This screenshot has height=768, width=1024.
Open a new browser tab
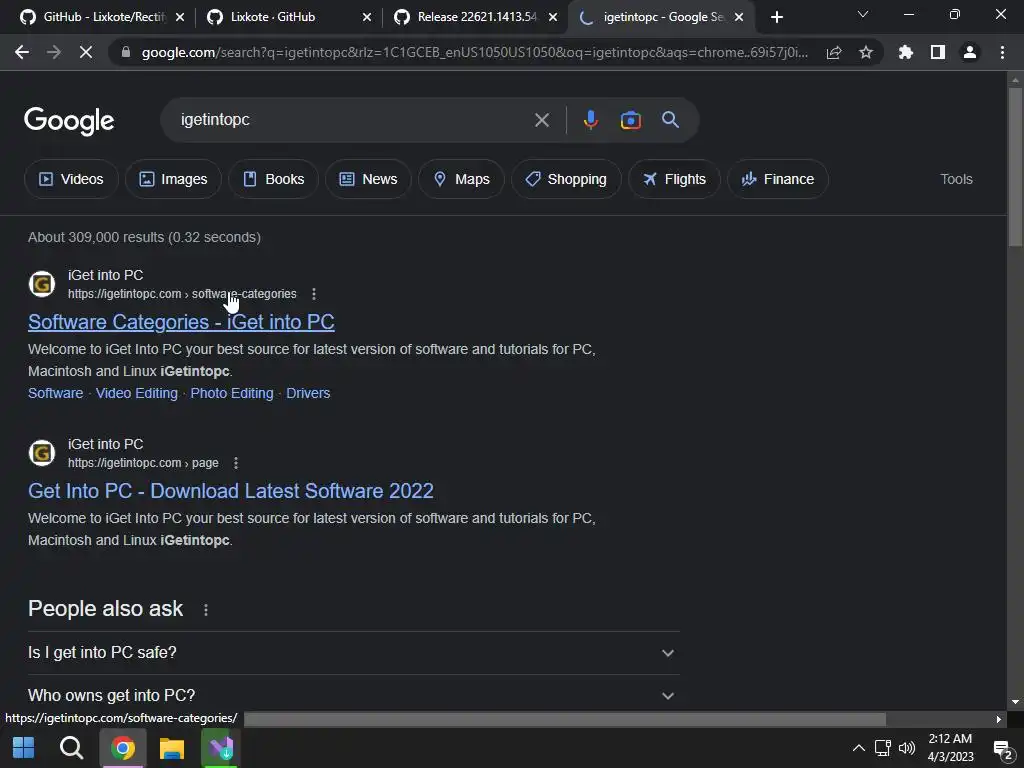point(776,17)
